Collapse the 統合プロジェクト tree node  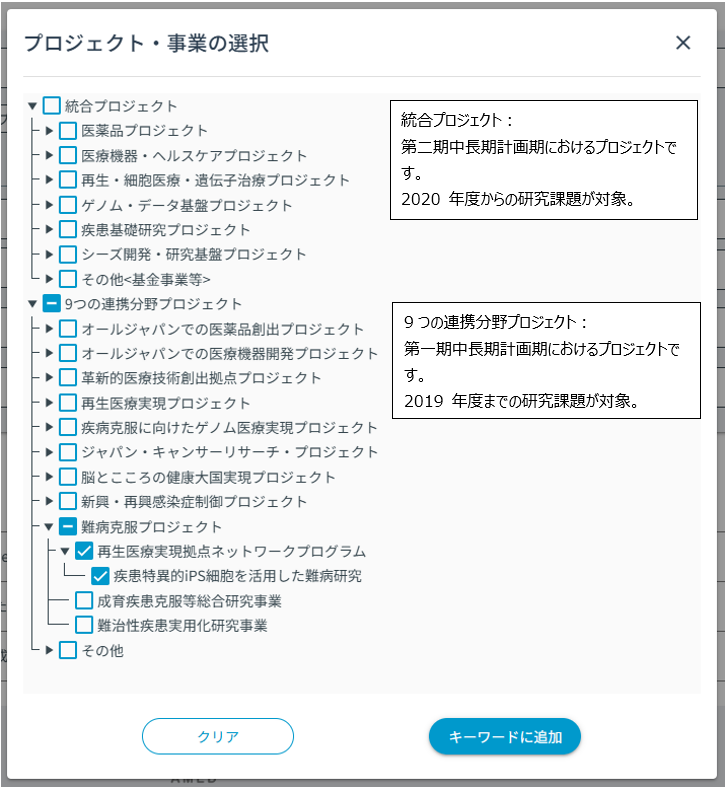[x=33, y=106]
